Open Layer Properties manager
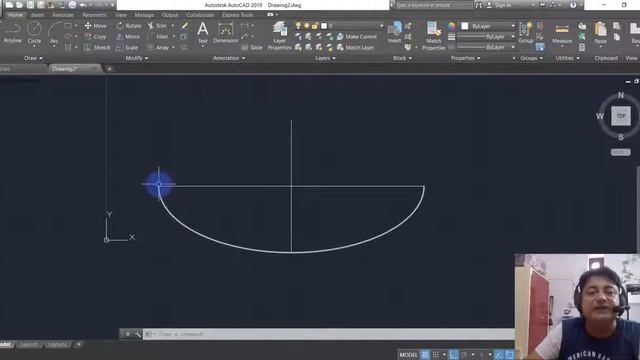Viewport: 640px width, 360px height. click(280, 36)
